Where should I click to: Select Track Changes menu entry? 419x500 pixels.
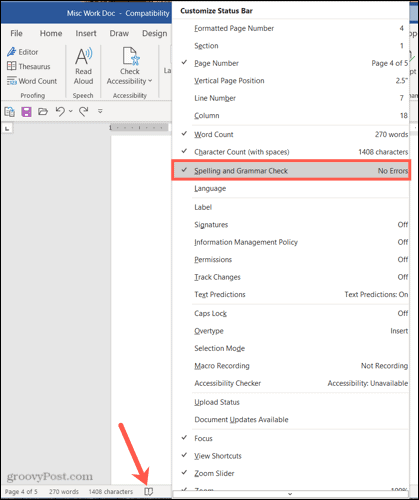tap(291, 277)
